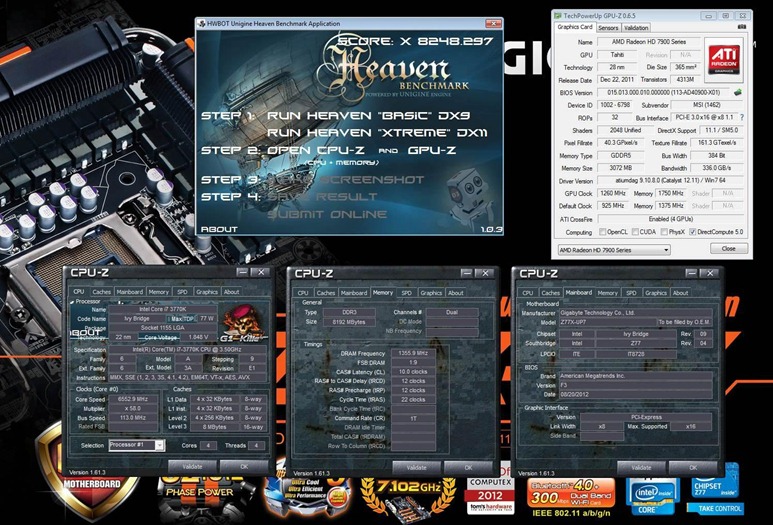The width and height of the screenshot is (773, 525).
Task: Click OK in right CPU-Z window
Action: (x=693, y=467)
